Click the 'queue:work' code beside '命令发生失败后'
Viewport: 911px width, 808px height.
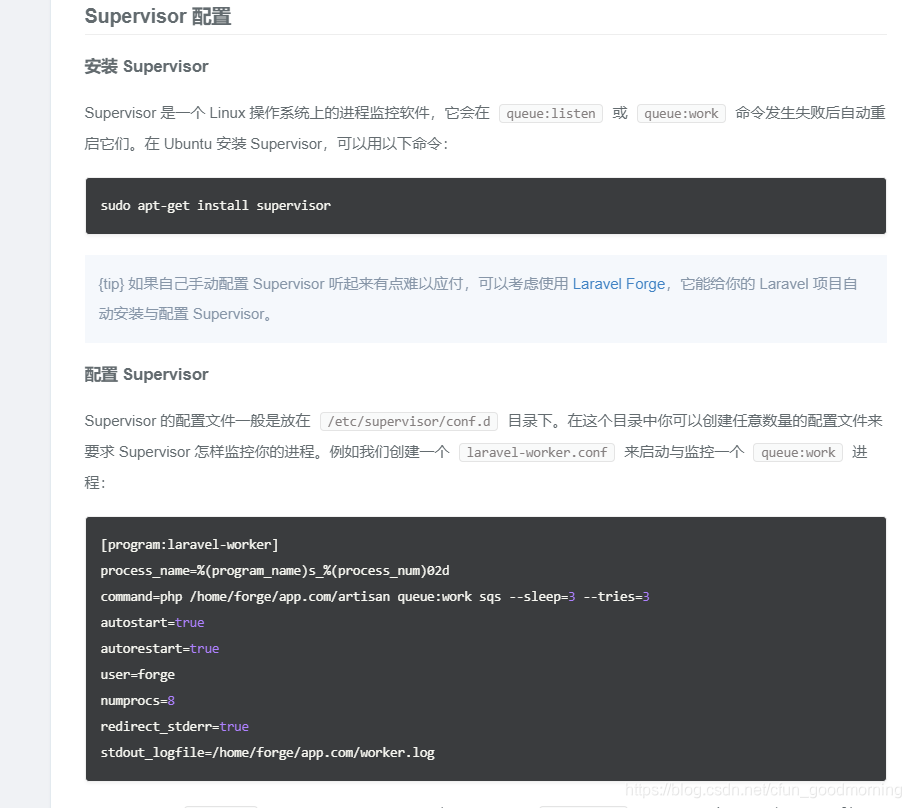tap(682, 113)
